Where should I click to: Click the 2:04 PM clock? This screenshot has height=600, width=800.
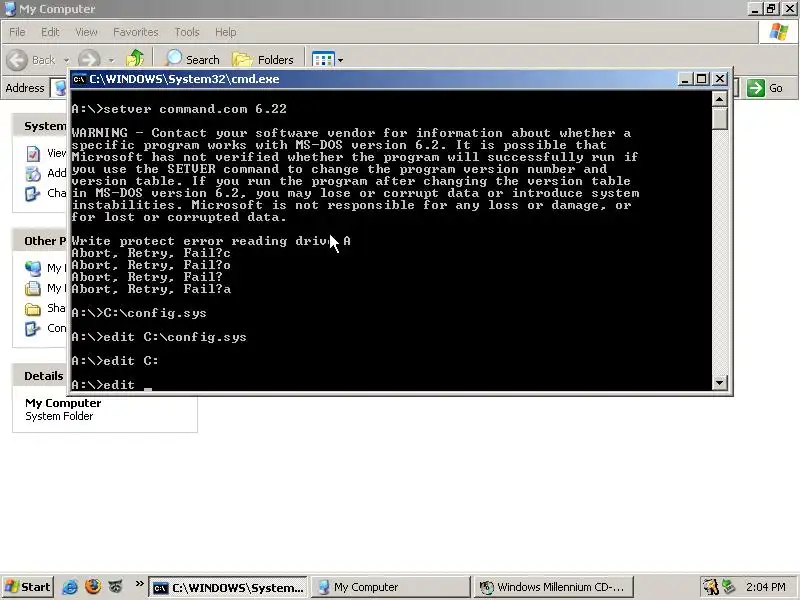(x=765, y=587)
